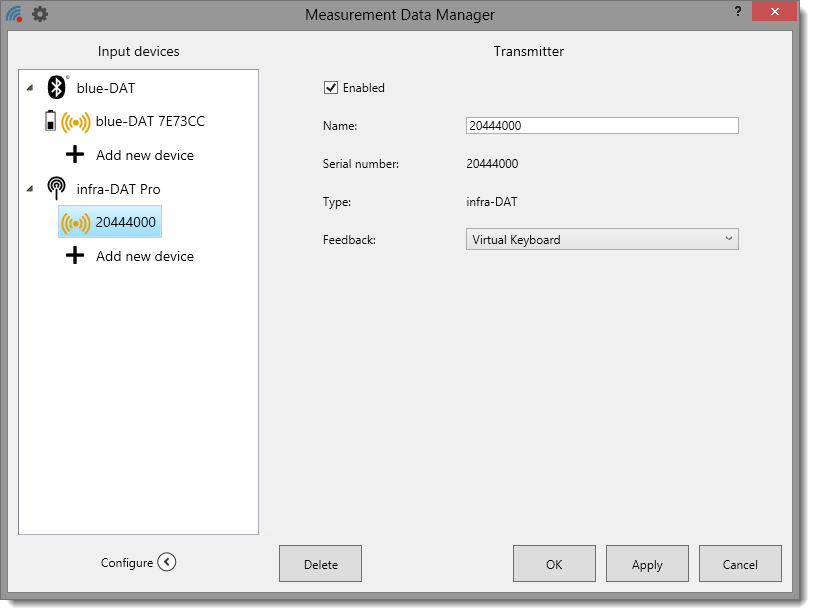Collapse the panel using the Configure arrow
Screen dimensions: 815x615
tap(167, 563)
